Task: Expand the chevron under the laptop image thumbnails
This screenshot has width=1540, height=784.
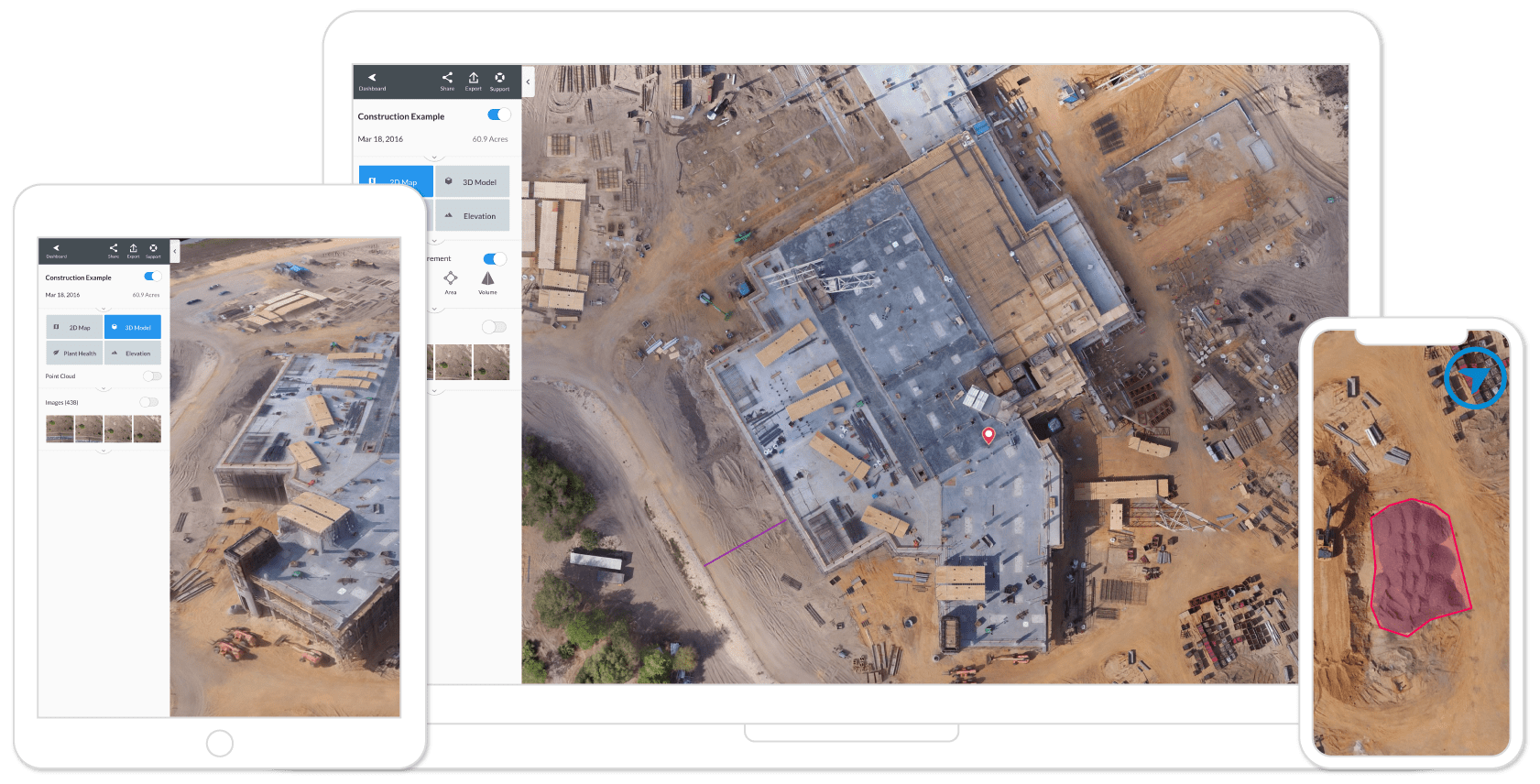Action: click(434, 391)
